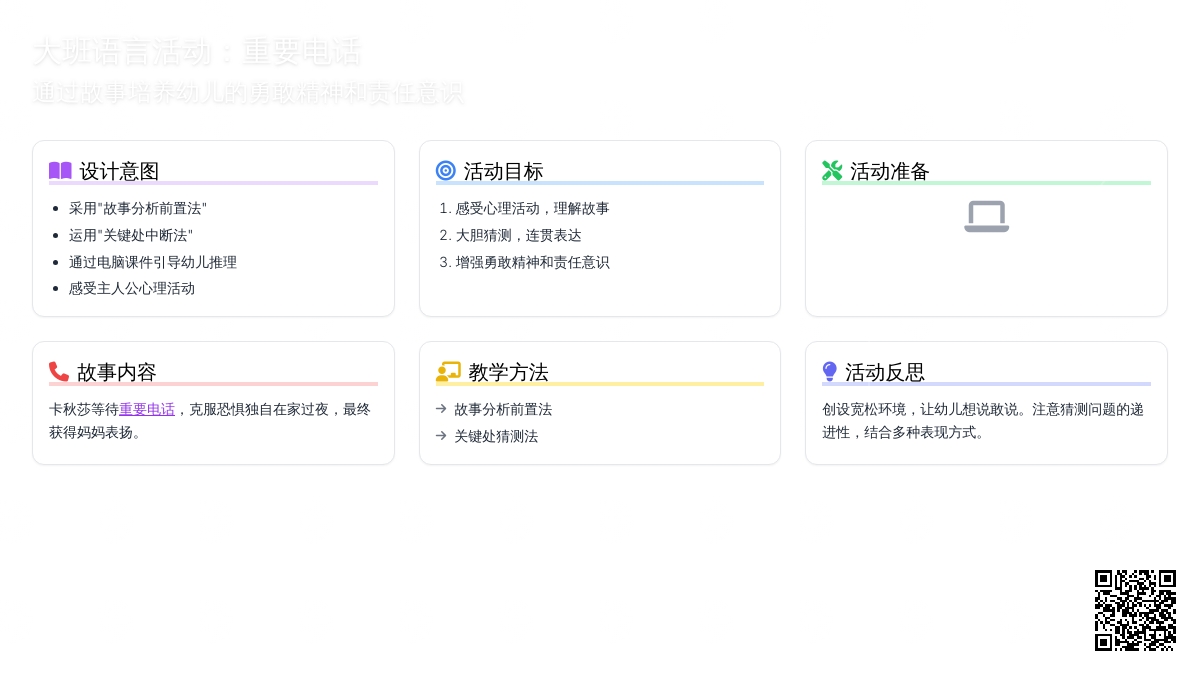Viewport: 1200px width, 675px height.
Task: Click the gray laptop icon in 活动准备 card
Action: click(986, 216)
